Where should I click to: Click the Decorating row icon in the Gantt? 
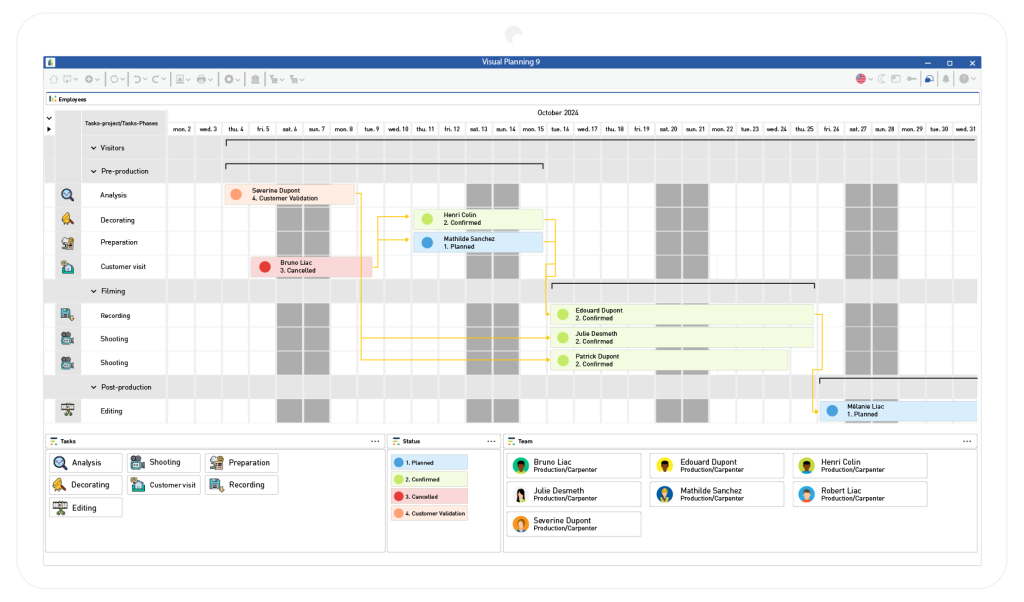pos(67,219)
